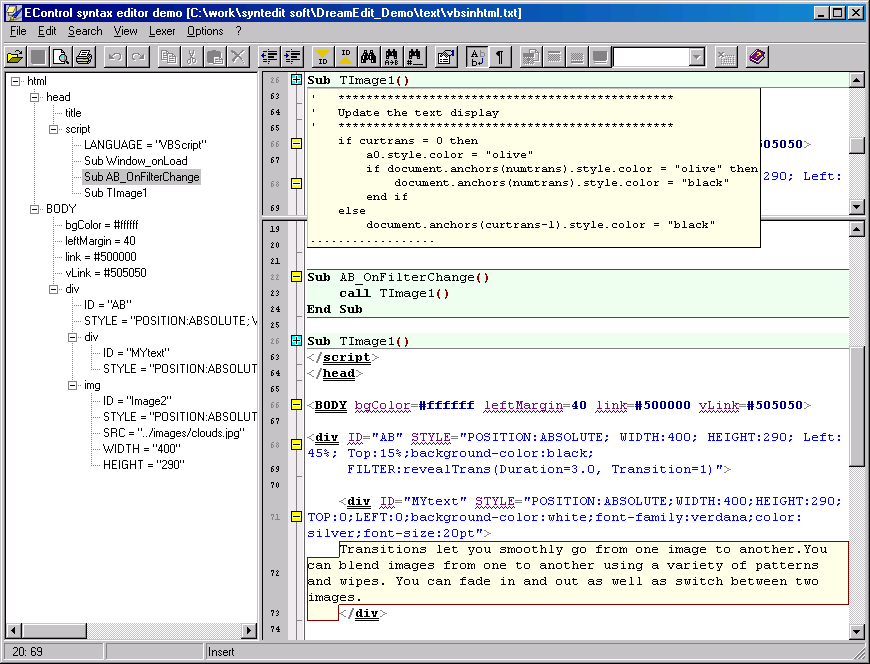Screen dimensions: 870x664
Task: Open print preview with magnifier page icon
Action: 60,57
